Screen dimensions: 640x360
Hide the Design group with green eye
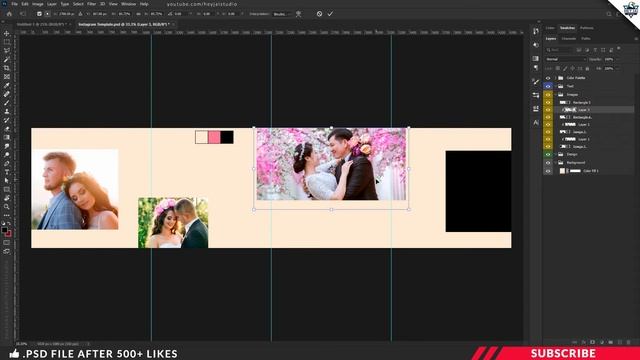click(x=548, y=154)
